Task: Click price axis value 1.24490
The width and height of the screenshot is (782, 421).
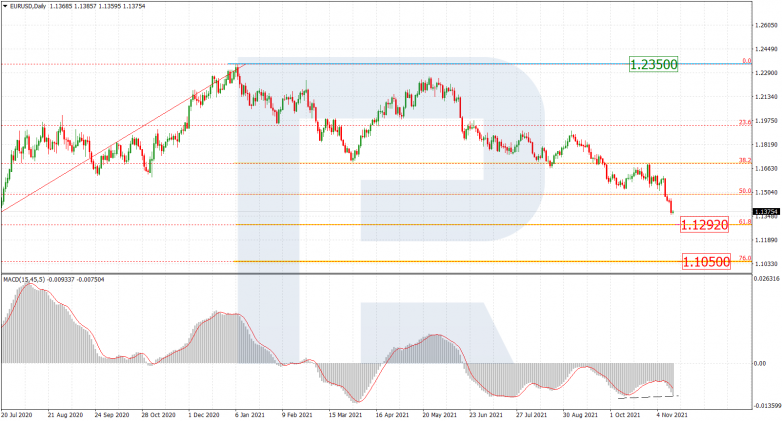Action: 767,49
